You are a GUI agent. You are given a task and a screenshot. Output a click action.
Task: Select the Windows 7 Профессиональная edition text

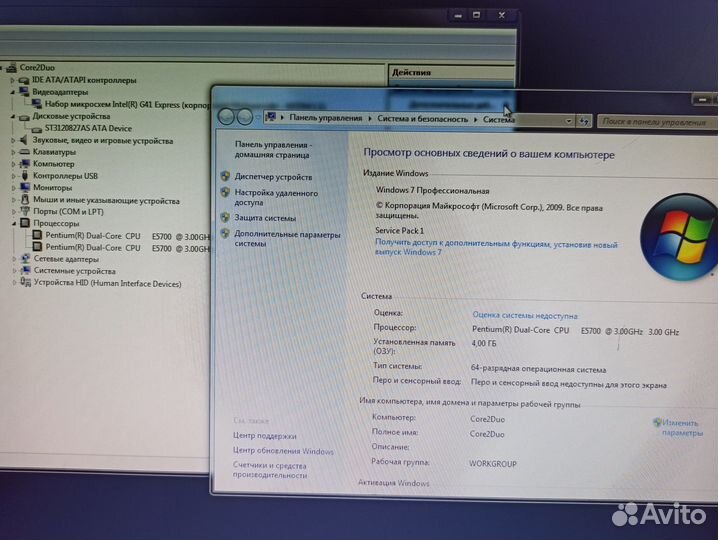(x=432, y=190)
